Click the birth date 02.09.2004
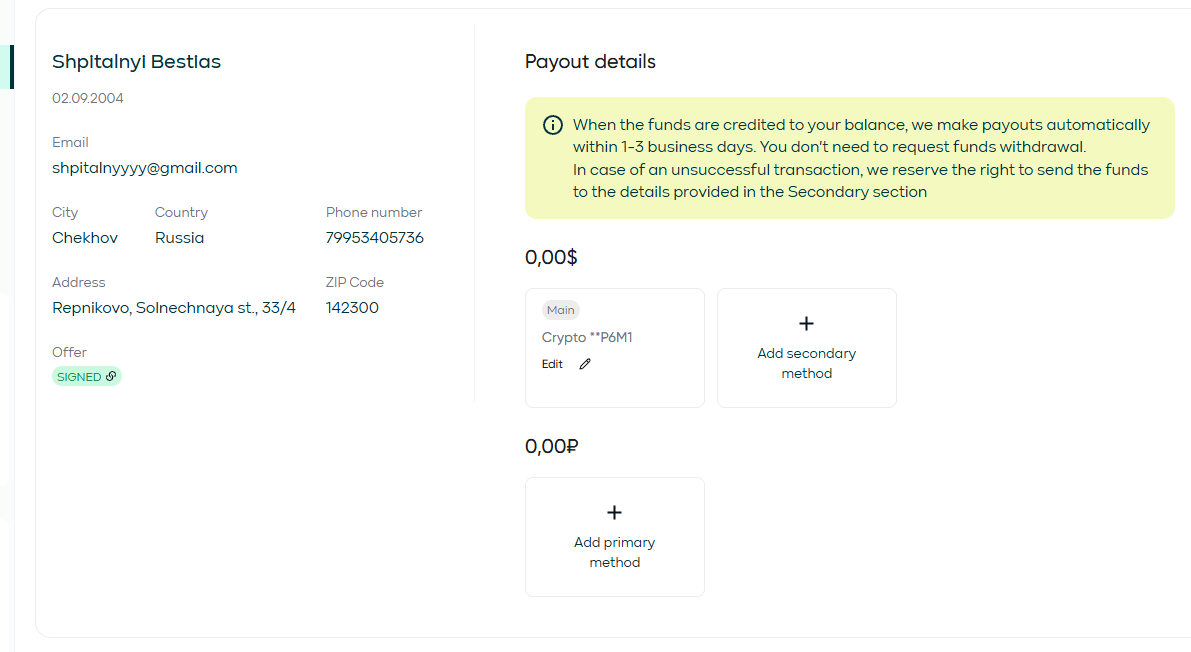This screenshot has height=652, width=1191. click(88, 98)
